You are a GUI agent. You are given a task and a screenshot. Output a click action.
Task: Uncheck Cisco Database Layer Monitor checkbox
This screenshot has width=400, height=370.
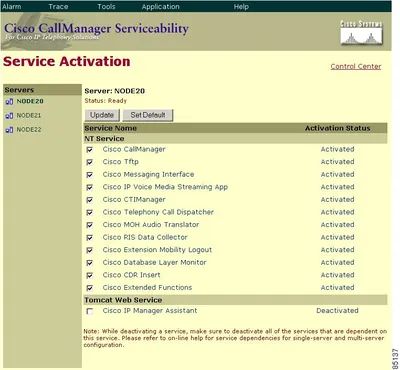(90, 263)
